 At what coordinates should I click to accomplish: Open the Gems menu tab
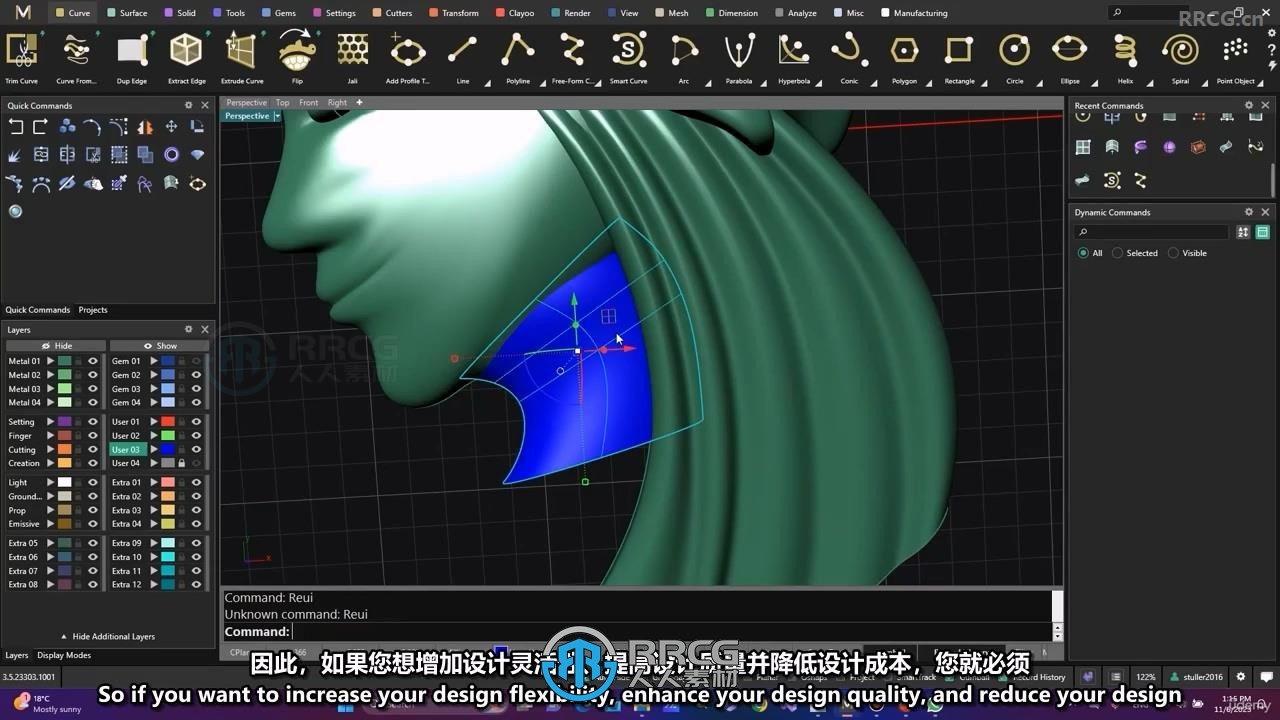[x=279, y=13]
